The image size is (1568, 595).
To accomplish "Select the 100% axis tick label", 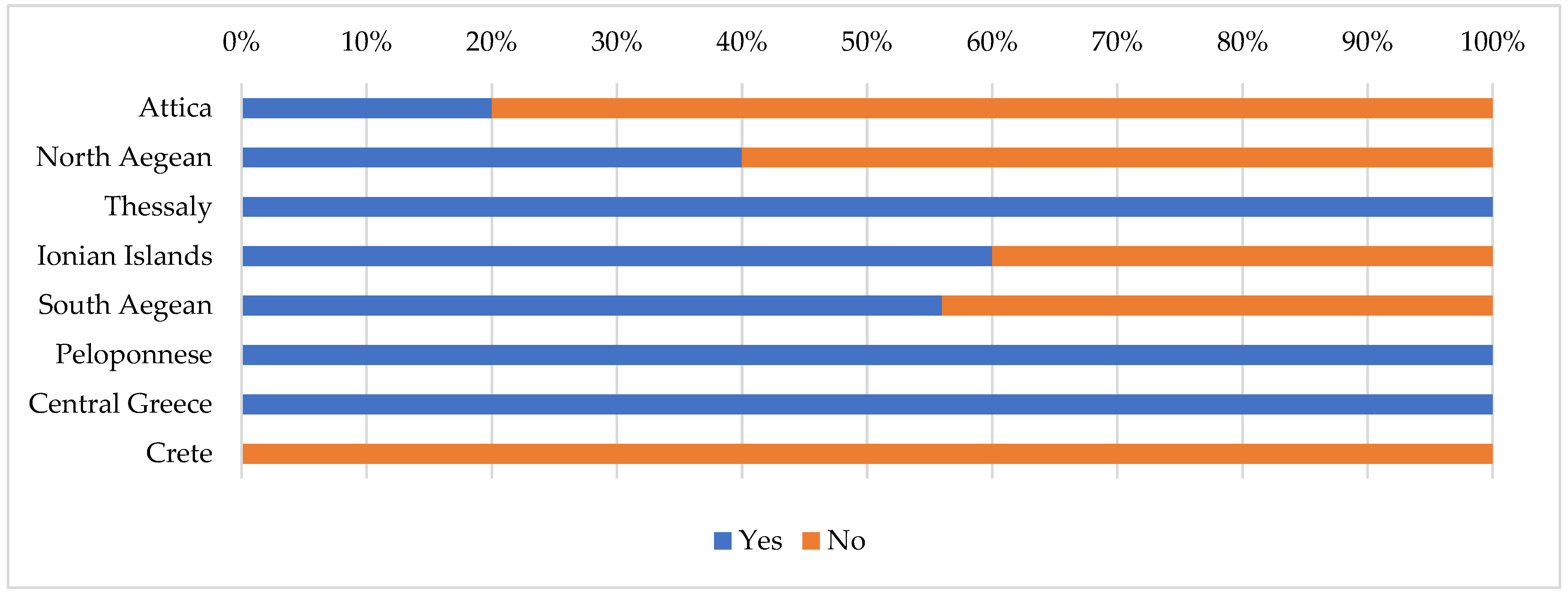I will [1492, 43].
